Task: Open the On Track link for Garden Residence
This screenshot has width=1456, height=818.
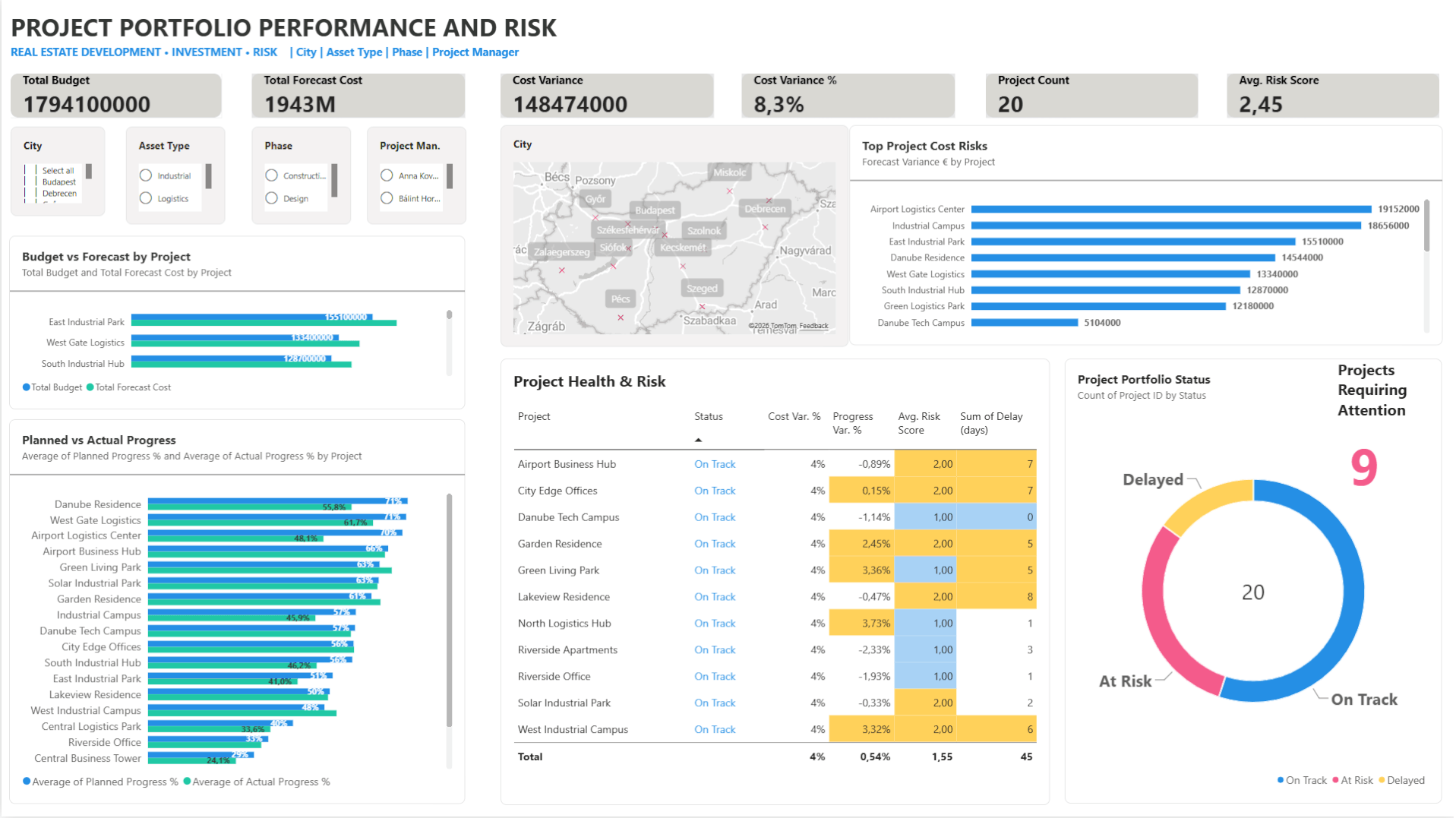Action: (715, 544)
